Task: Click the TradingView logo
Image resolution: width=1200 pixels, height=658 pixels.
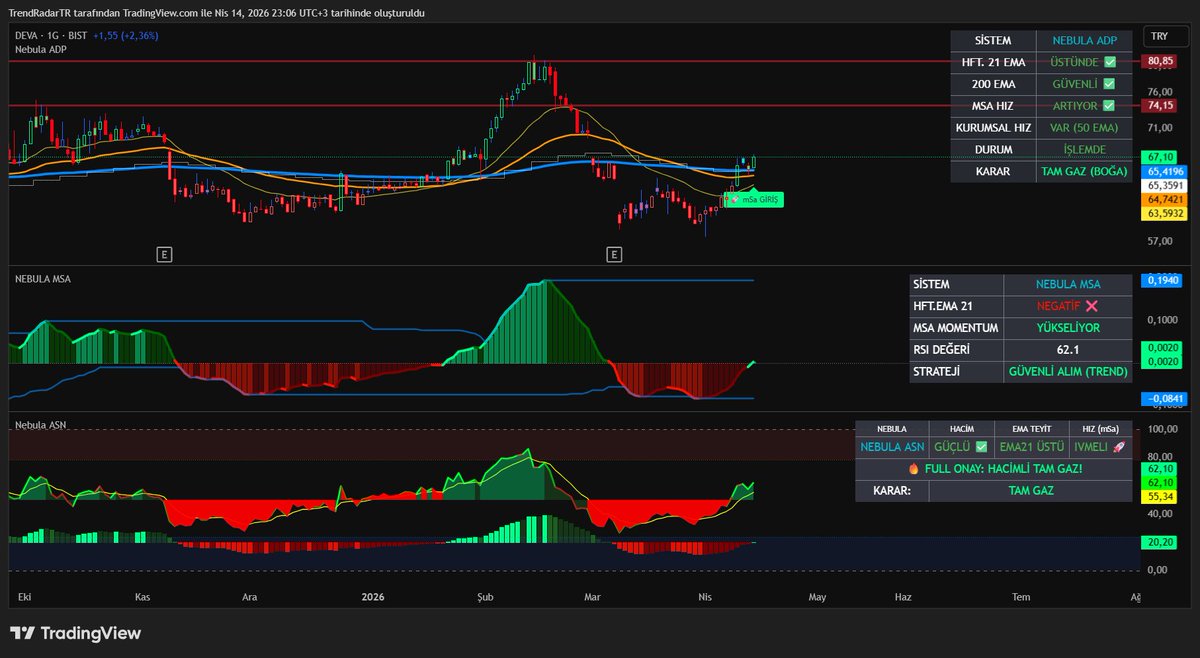Action: click(75, 633)
